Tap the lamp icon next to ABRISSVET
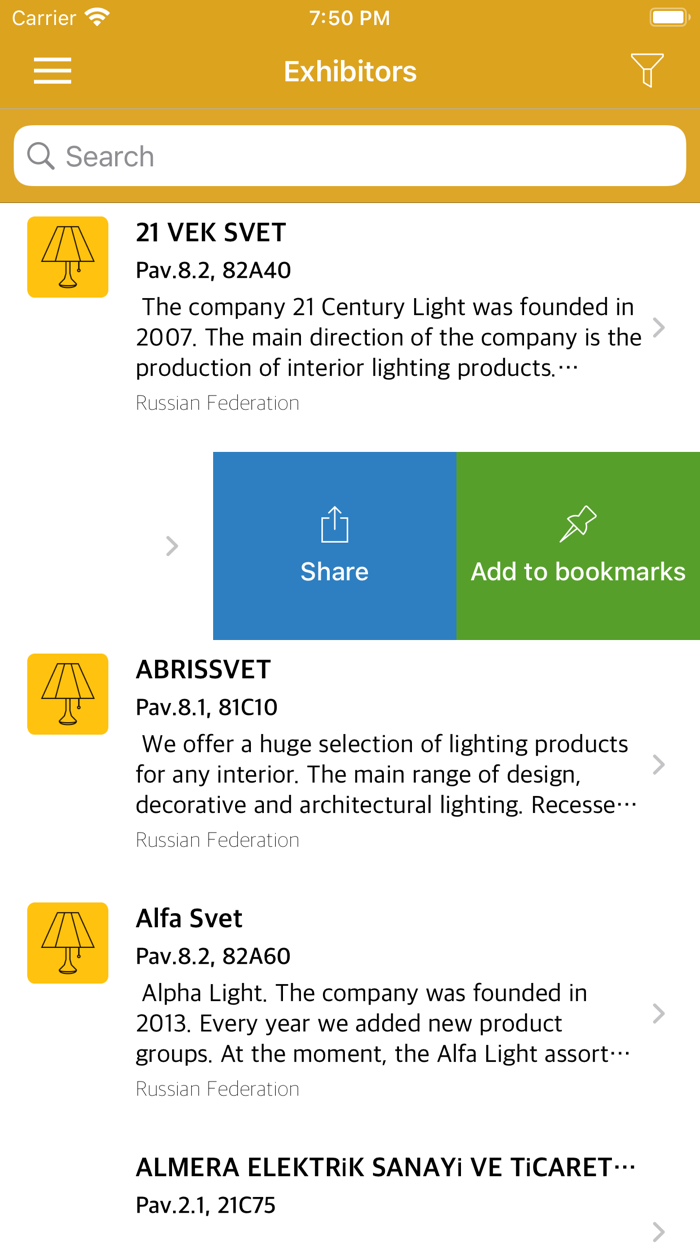The image size is (700, 1244). click(67, 693)
